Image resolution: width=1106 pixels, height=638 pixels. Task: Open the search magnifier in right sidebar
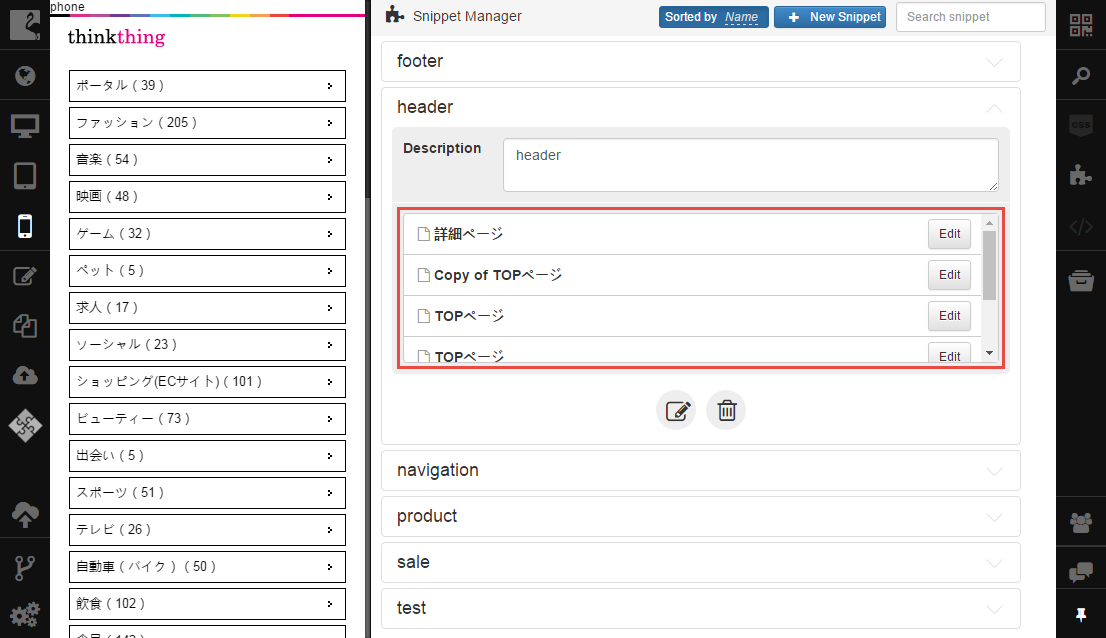(x=1081, y=75)
